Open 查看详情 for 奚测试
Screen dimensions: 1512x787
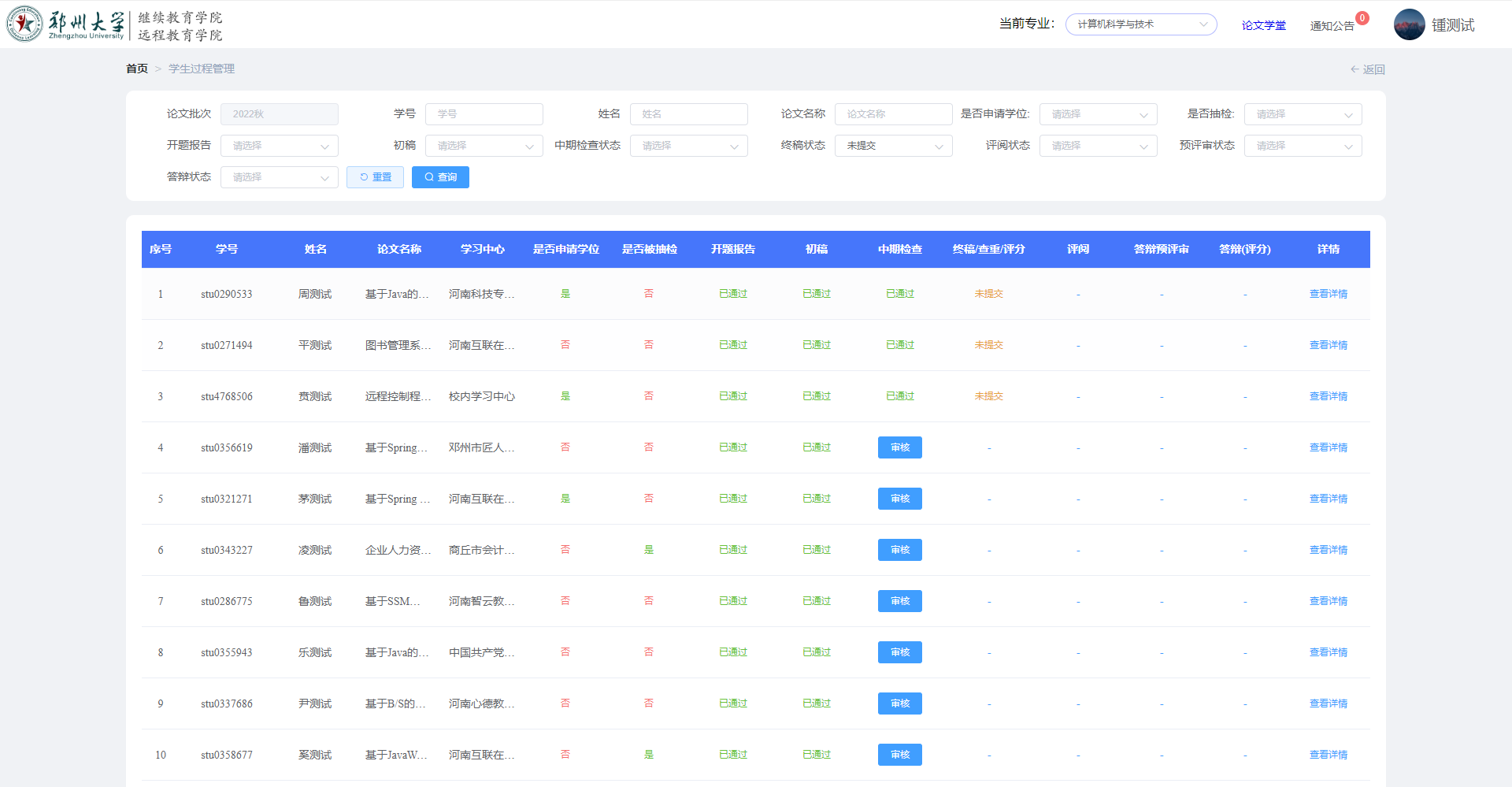click(1328, 755)
